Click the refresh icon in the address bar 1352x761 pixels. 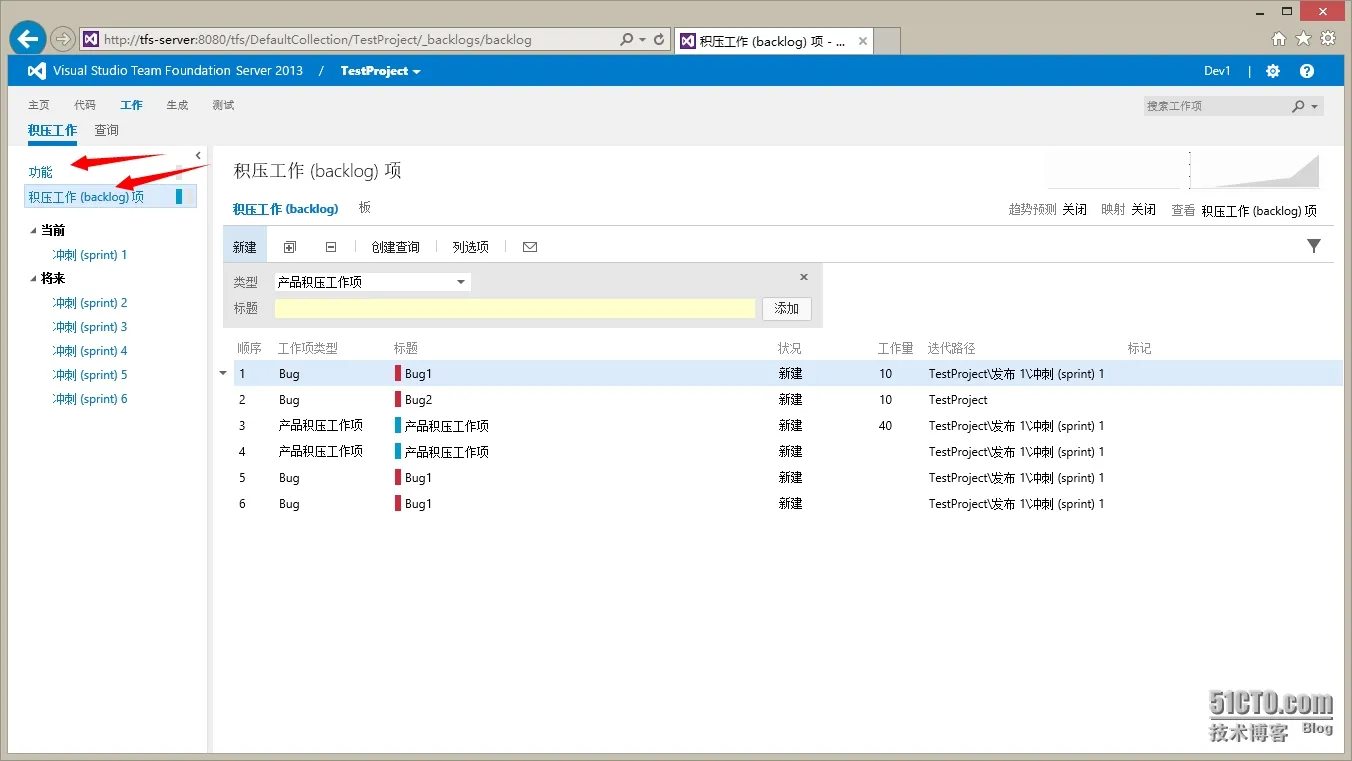click(x=659, y=40)
